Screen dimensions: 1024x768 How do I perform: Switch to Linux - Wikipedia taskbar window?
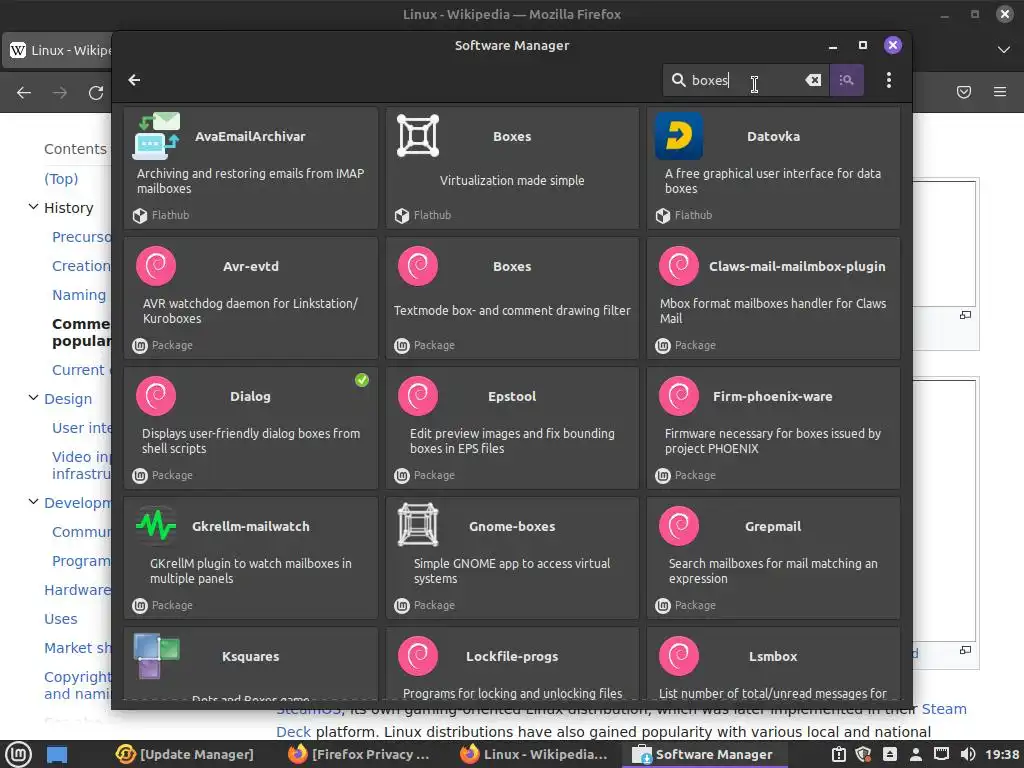(534, 754)
